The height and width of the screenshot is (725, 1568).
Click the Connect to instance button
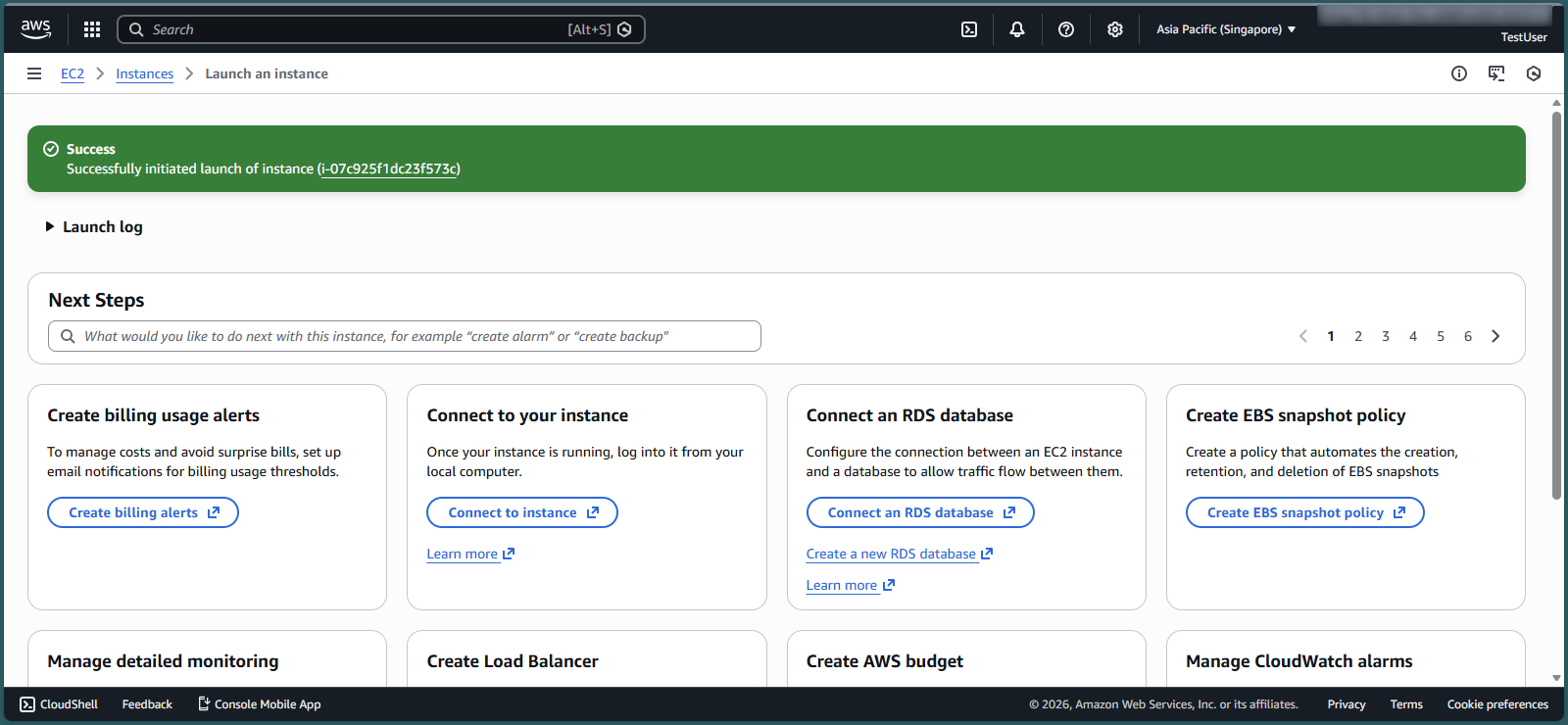(521, 512)
